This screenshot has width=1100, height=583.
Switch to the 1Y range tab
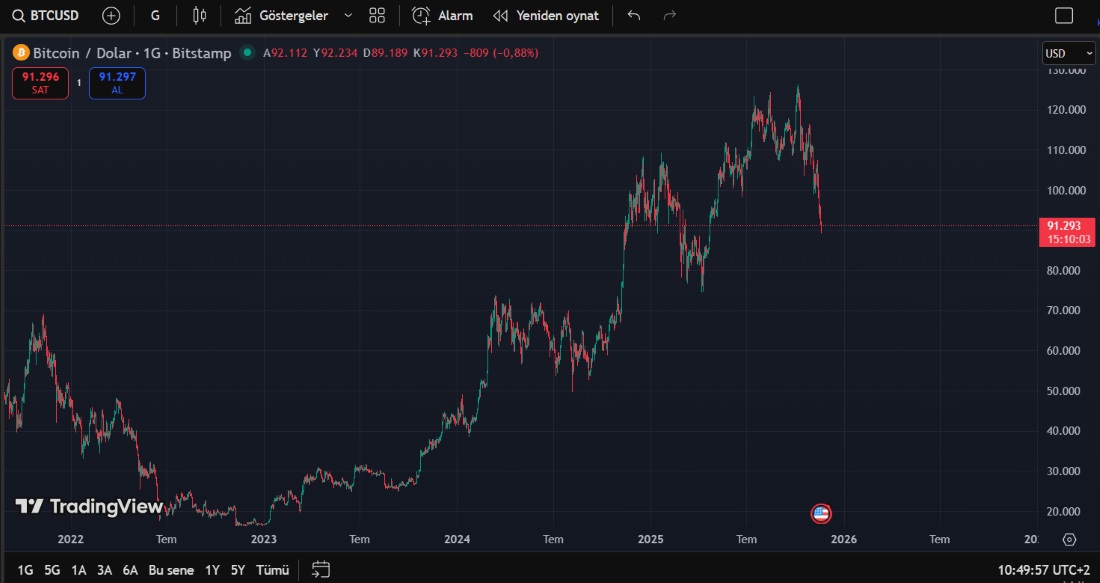tap(210, 569)
